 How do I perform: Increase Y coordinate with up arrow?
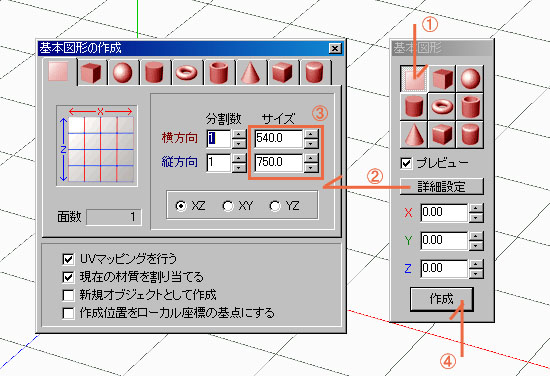point(476,236)
